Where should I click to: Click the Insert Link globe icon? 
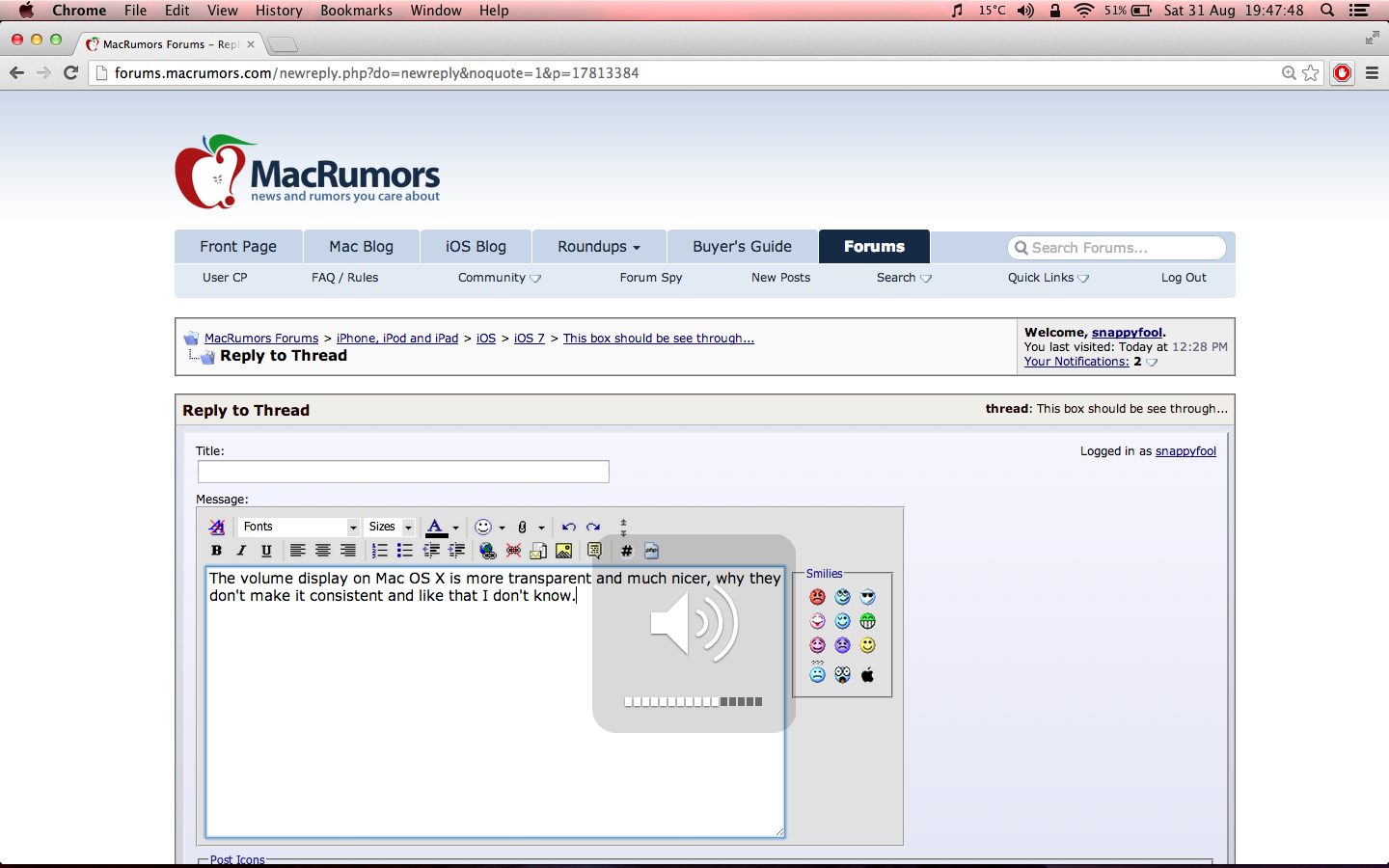click(x=487, y=551)
